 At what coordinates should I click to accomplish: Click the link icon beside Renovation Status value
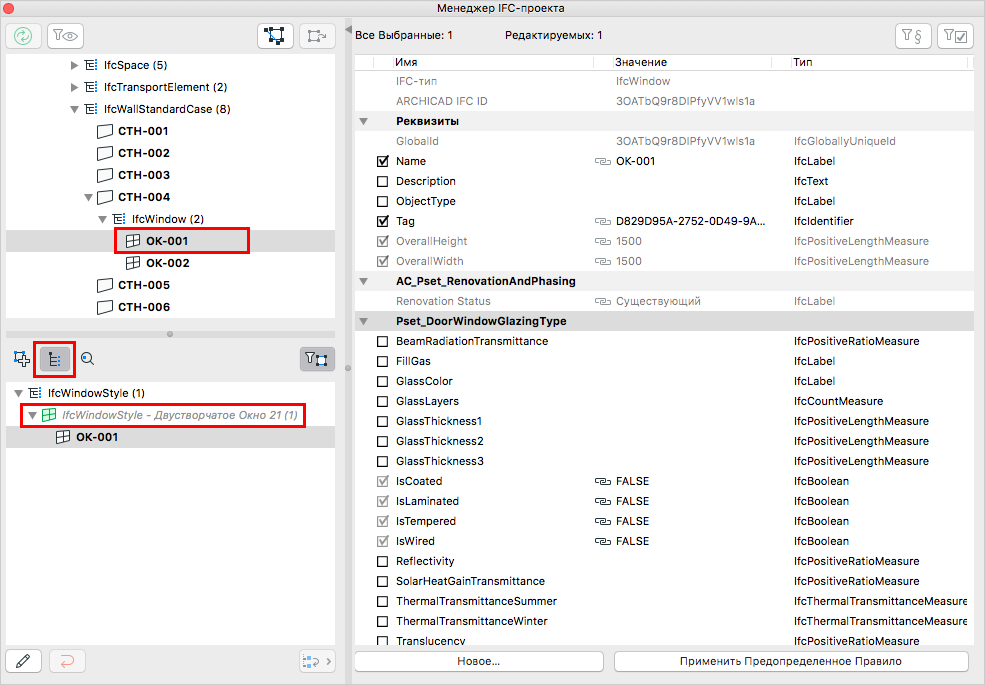[602, 302]
